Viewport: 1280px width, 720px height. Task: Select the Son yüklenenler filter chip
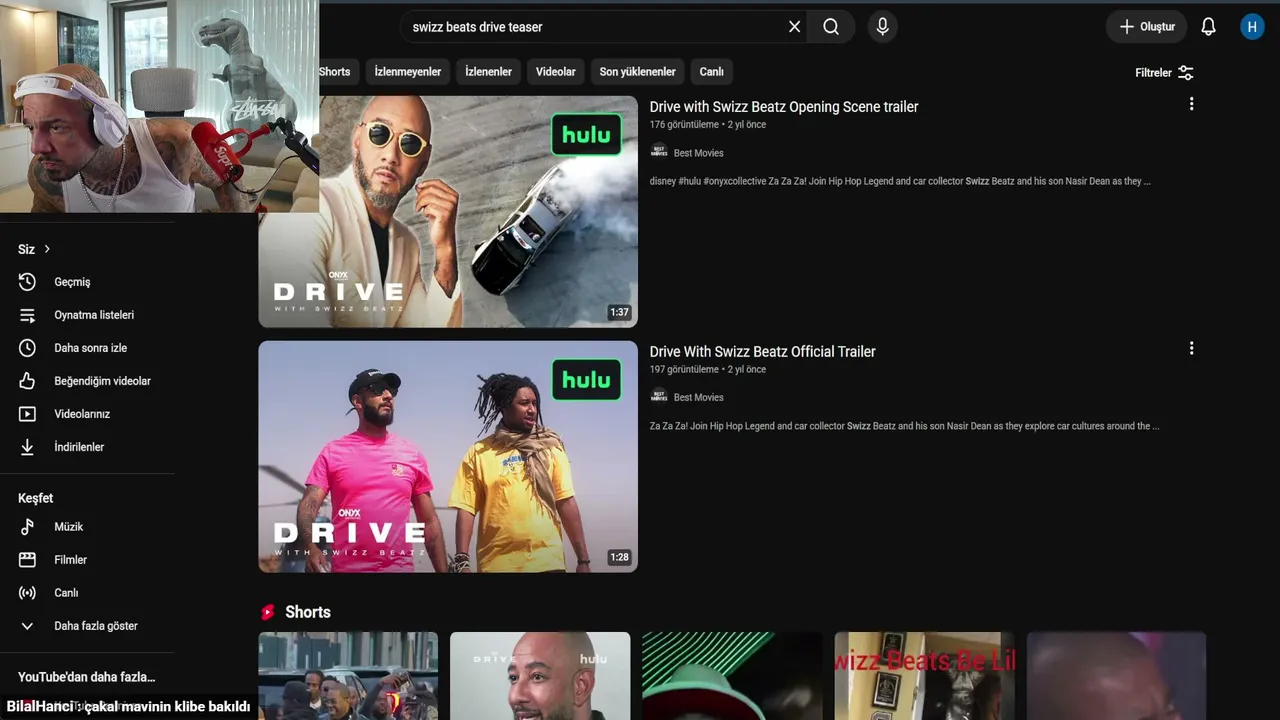pyautogui.click(x=638, y=72)
